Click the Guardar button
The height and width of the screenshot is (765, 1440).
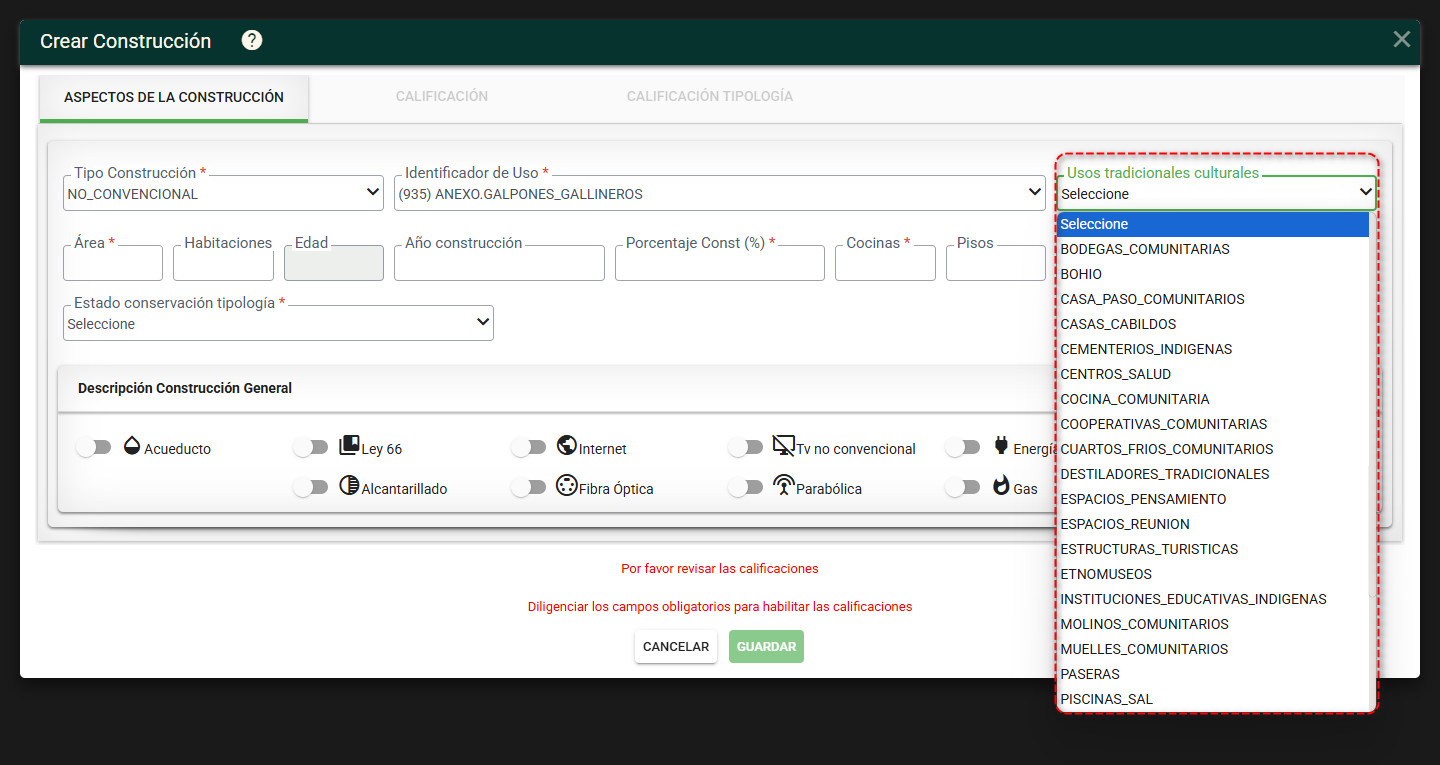coord(767,647)
